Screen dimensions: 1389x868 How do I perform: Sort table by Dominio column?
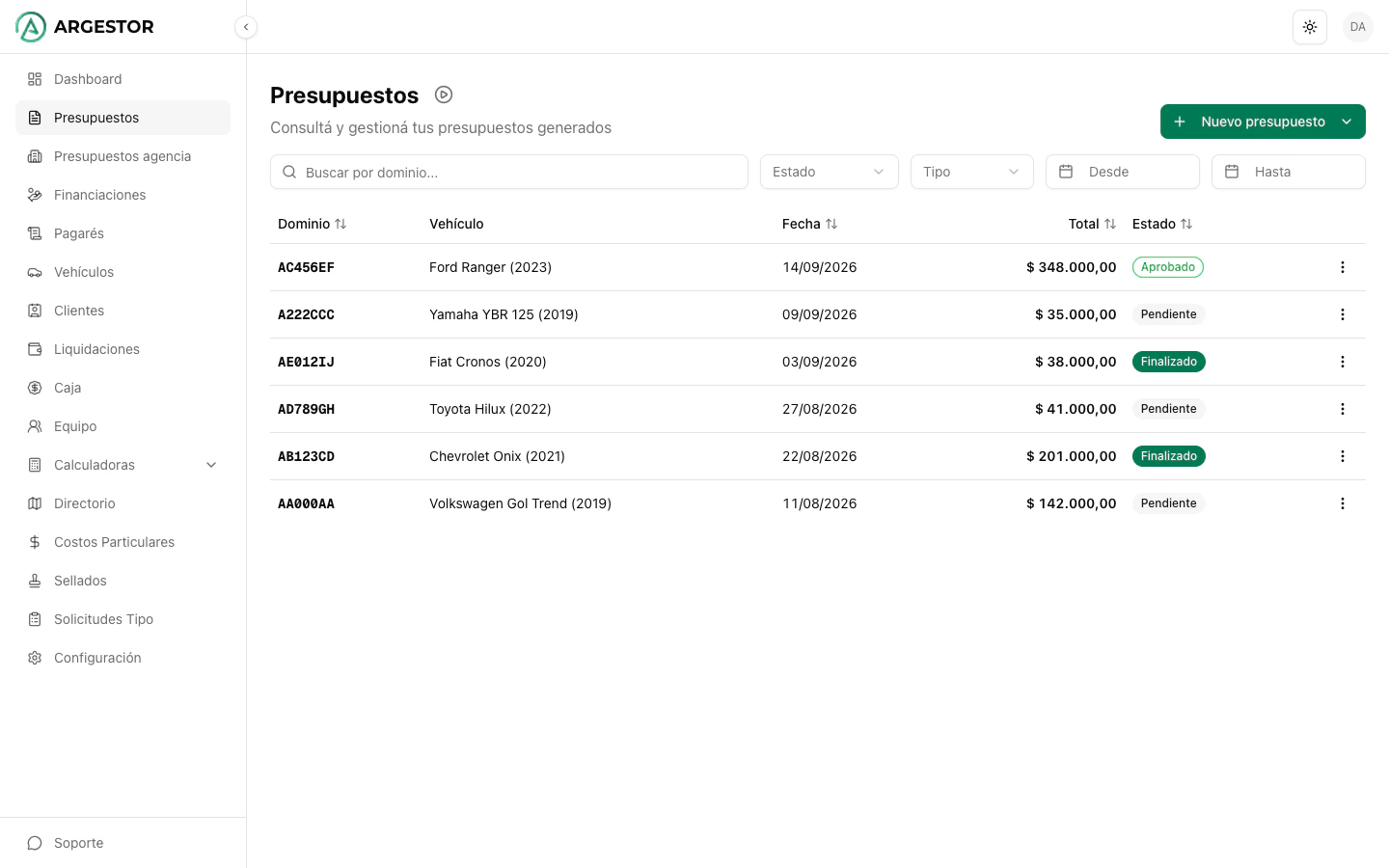pos(313,224)
